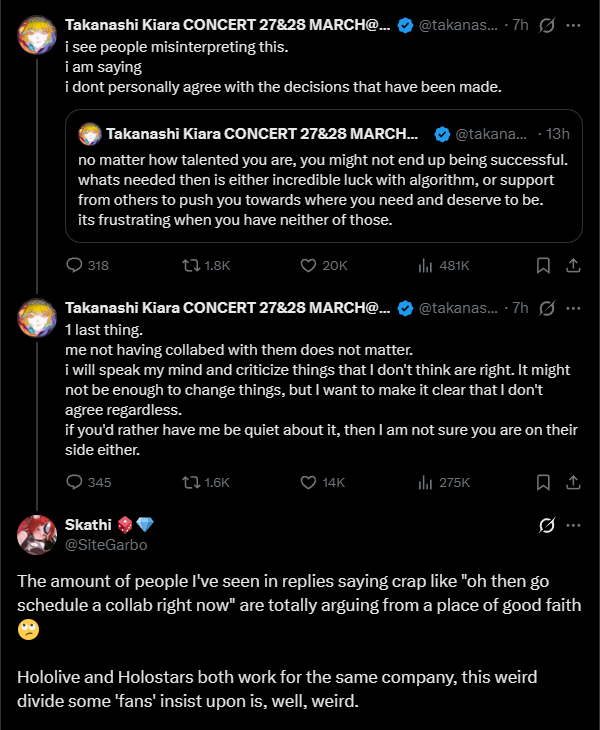Click Skathi's profile avatar
Screen dimensions: 600x730
37,535
